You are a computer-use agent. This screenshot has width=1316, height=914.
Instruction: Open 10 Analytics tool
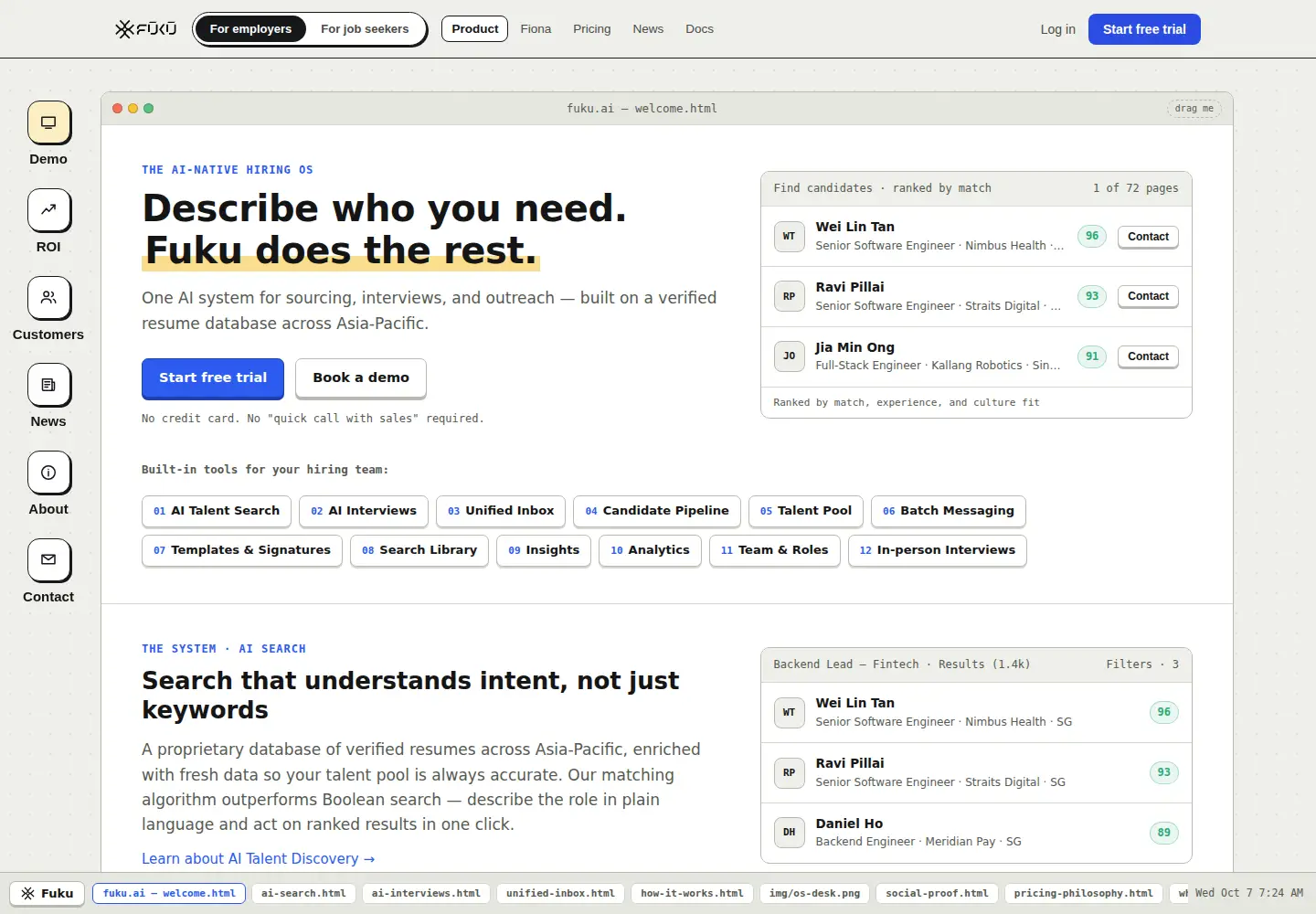[x=650, y=550]
